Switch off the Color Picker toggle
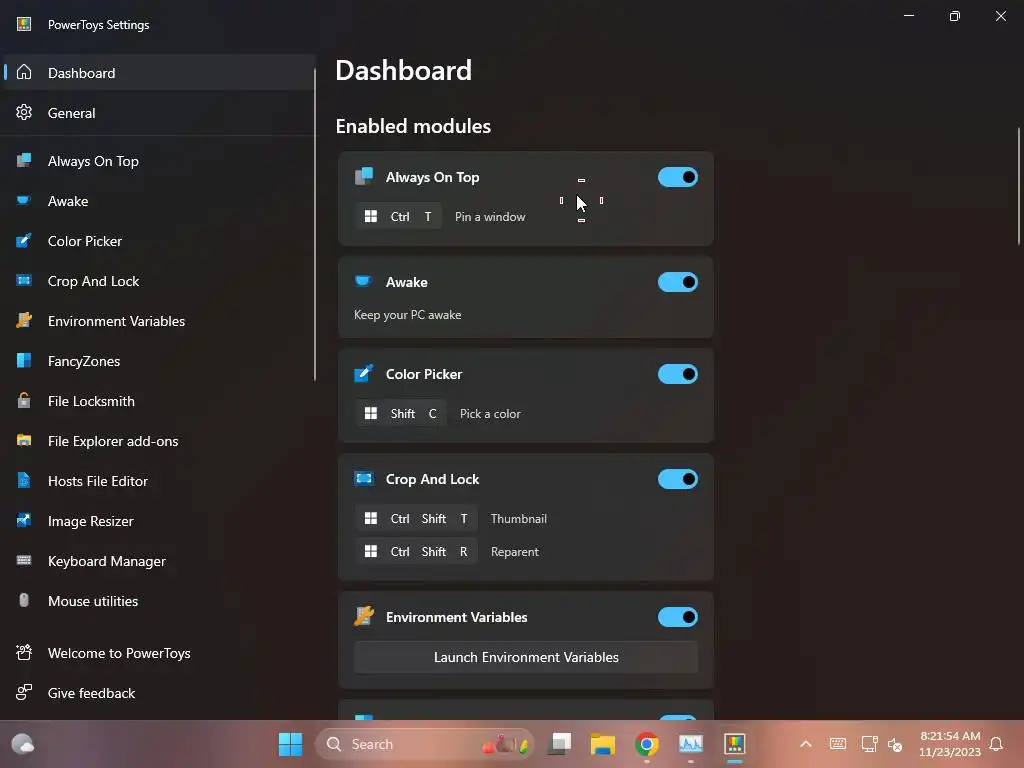The image size is (1024, 768). [x=678, y=374]
